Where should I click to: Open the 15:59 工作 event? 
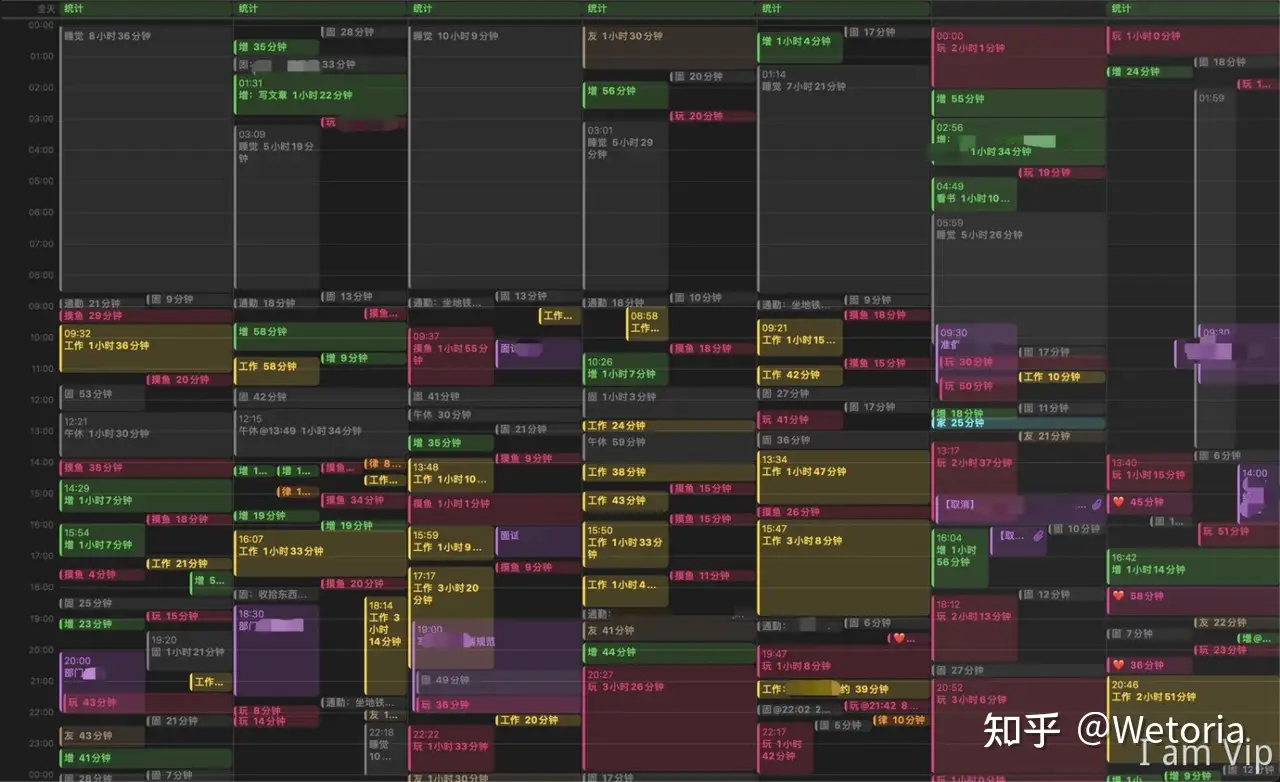coord(451,543)
